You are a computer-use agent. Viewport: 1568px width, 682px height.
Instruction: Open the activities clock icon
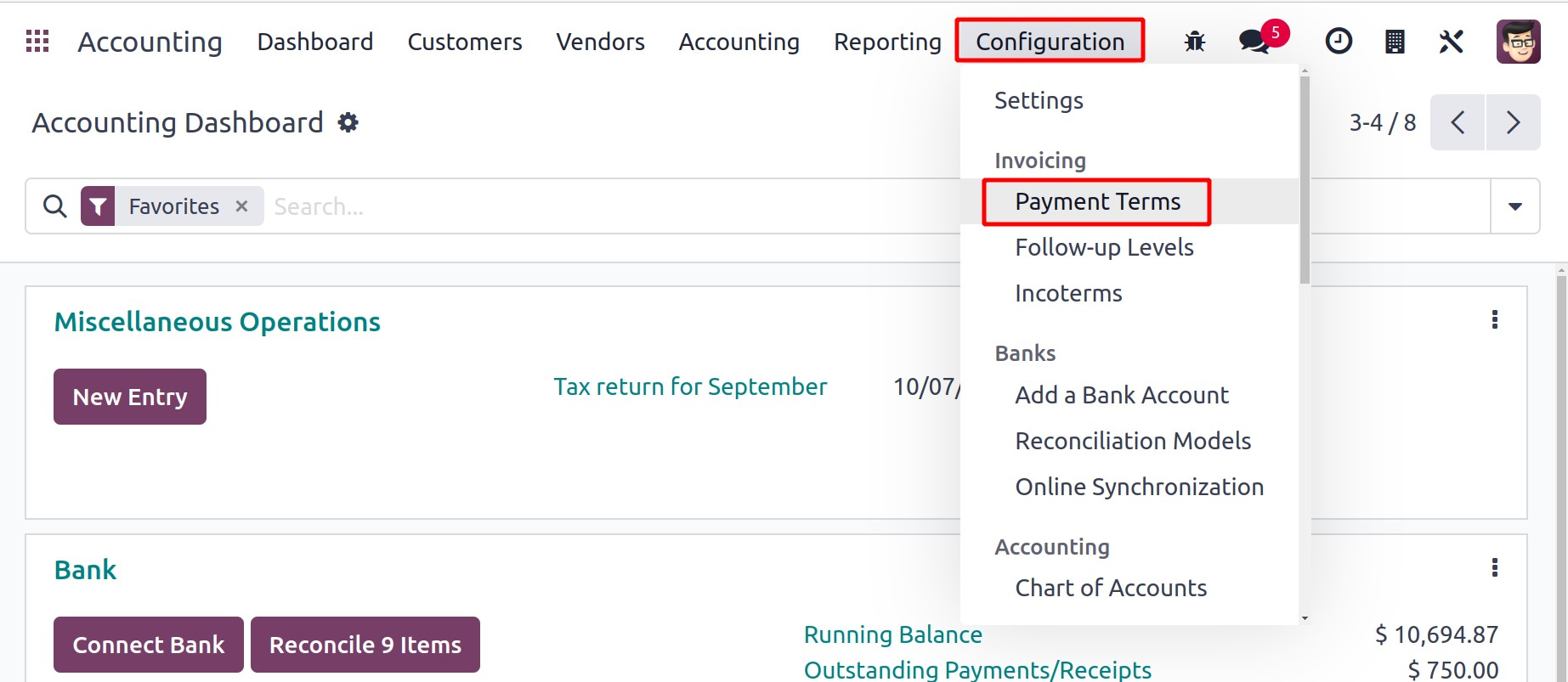[1339, 41]
